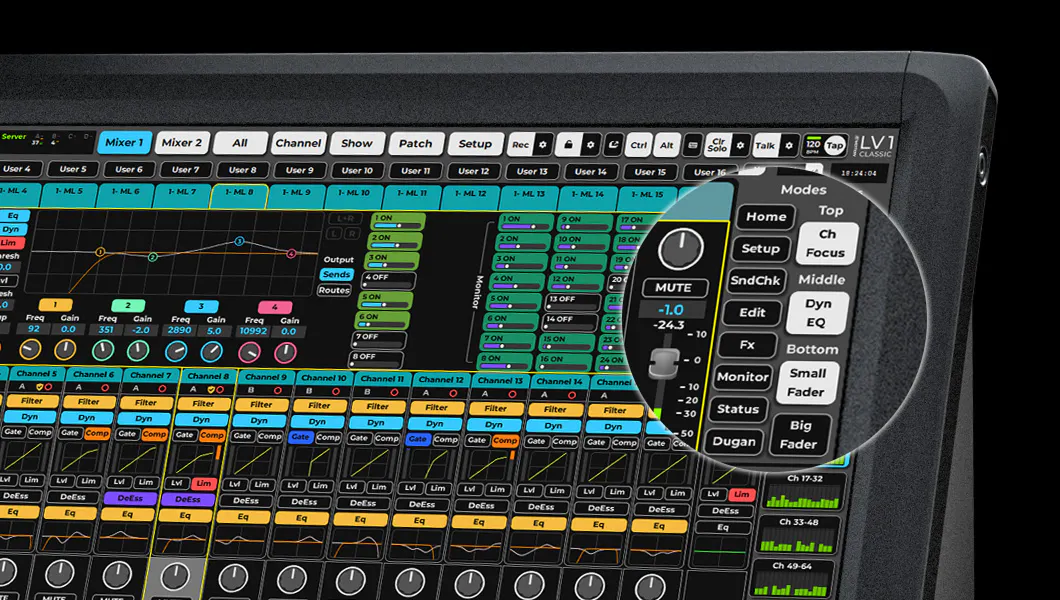The image size is (1060, 600).
Task: Toggle the orange Comp on Channel 6
Action: pyautogui.click(x=97, y=433)
